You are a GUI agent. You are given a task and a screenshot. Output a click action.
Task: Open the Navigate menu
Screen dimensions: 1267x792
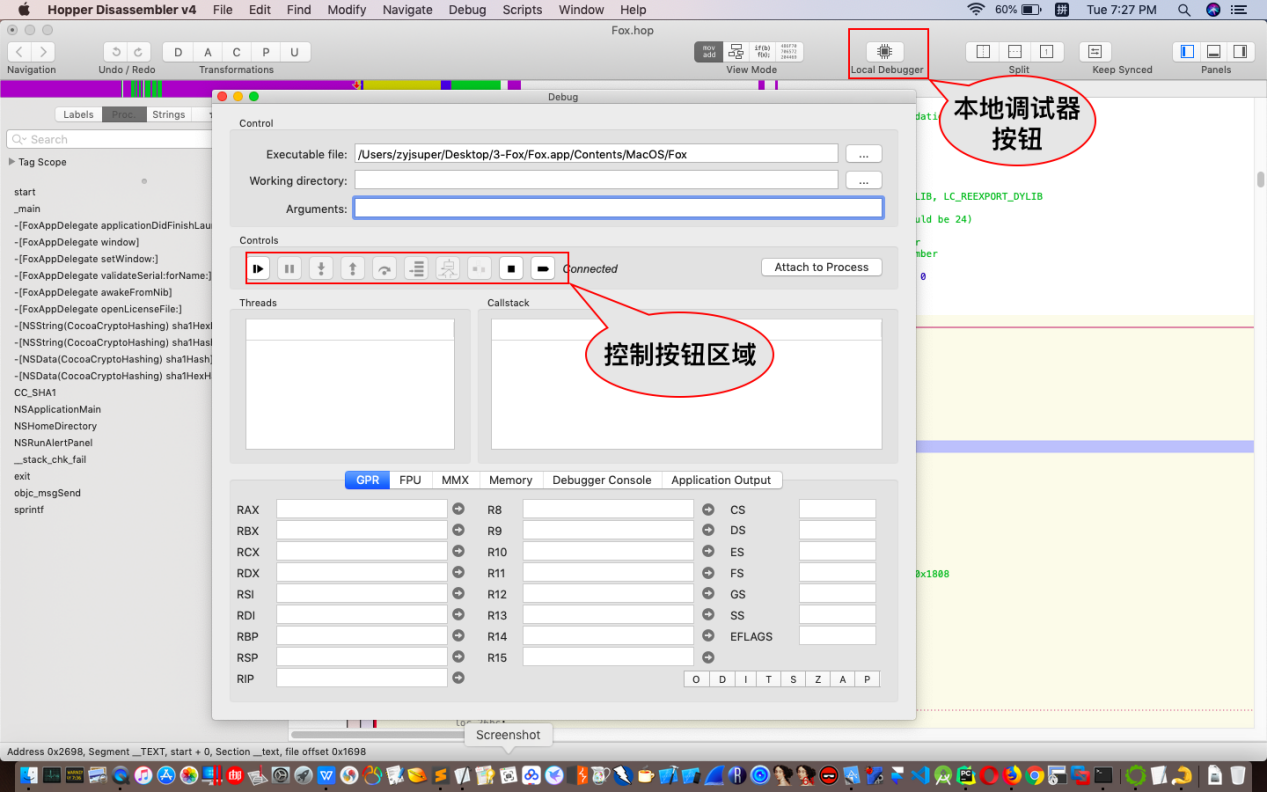click(407, 10)
